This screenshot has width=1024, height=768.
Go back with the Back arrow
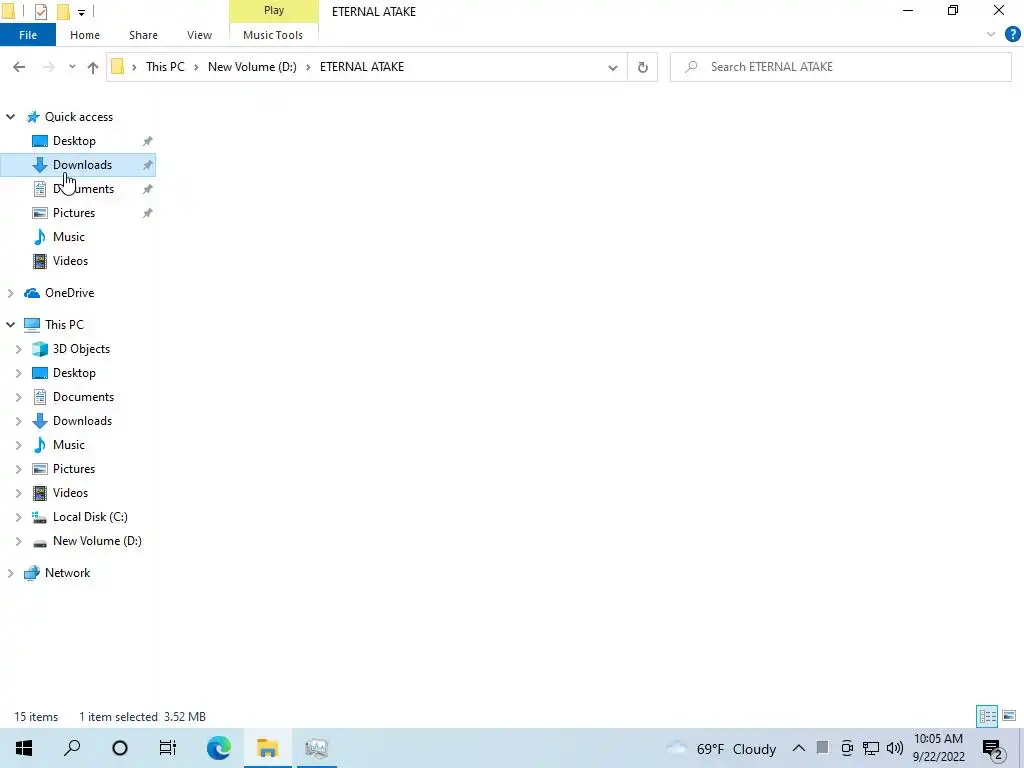pos(19,67)
